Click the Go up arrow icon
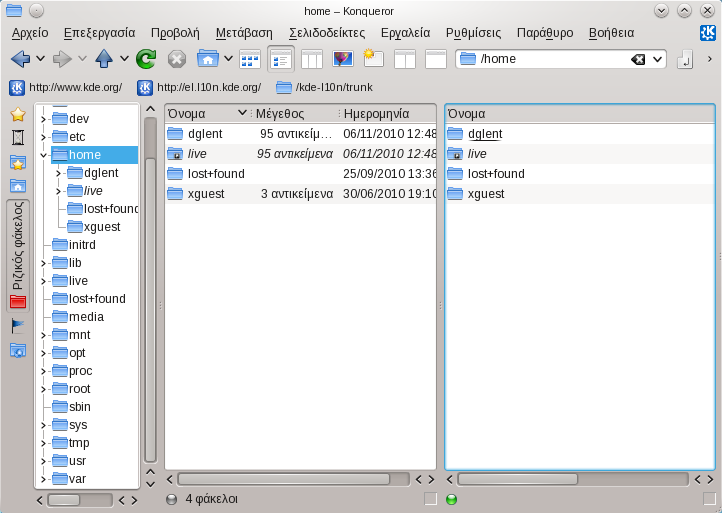Screen dimensions: 722x513 pos(103,59)
